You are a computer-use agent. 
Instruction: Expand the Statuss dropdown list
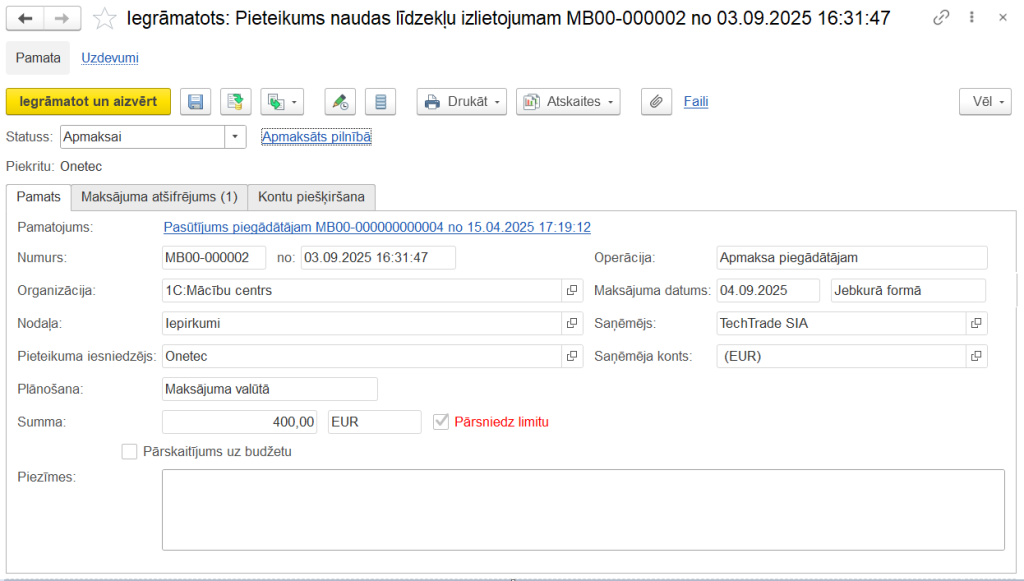(235, 136)
